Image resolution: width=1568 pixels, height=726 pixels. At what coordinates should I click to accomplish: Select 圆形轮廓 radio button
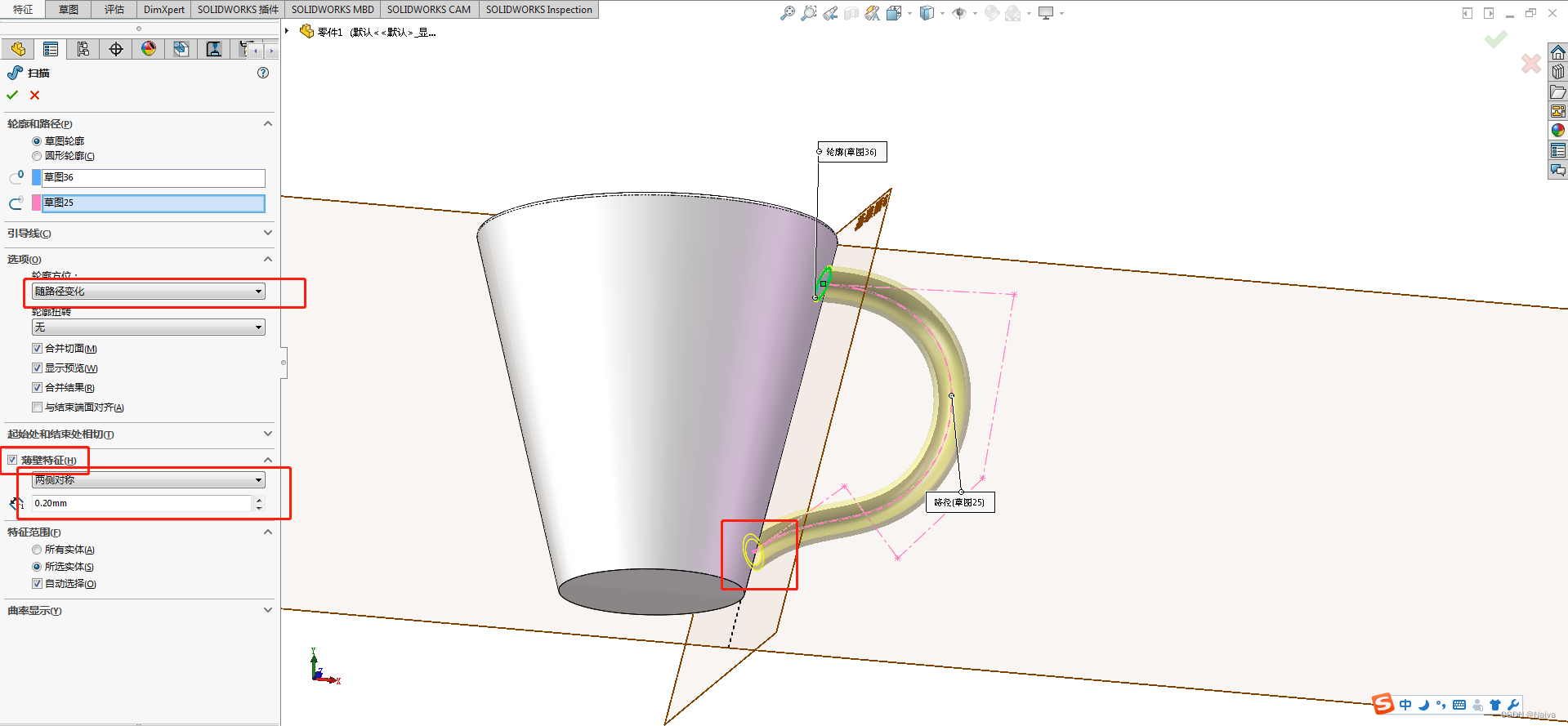(x=37, y=156)
